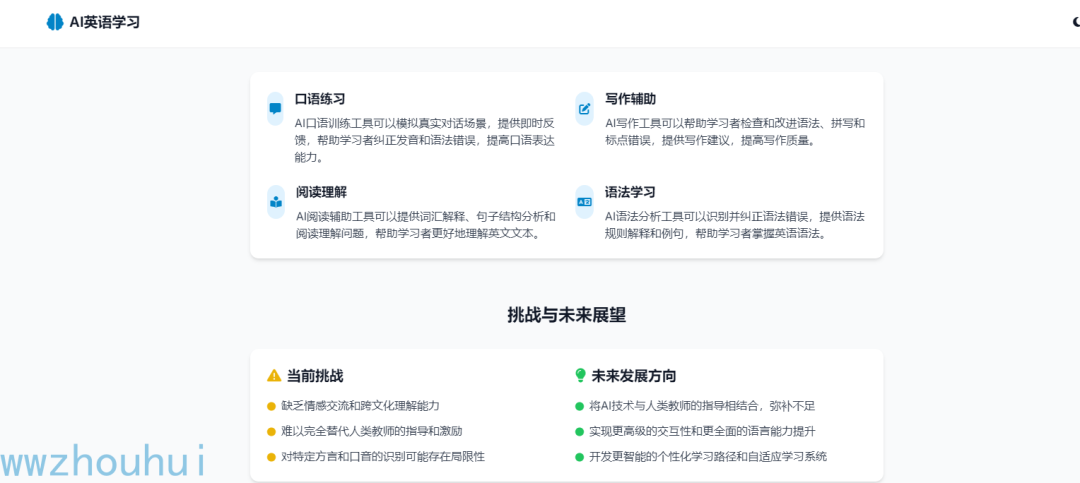Screen dimensions: 1080x483
Task: Select the 写作辅助 heading
Action: click(630, 99)
